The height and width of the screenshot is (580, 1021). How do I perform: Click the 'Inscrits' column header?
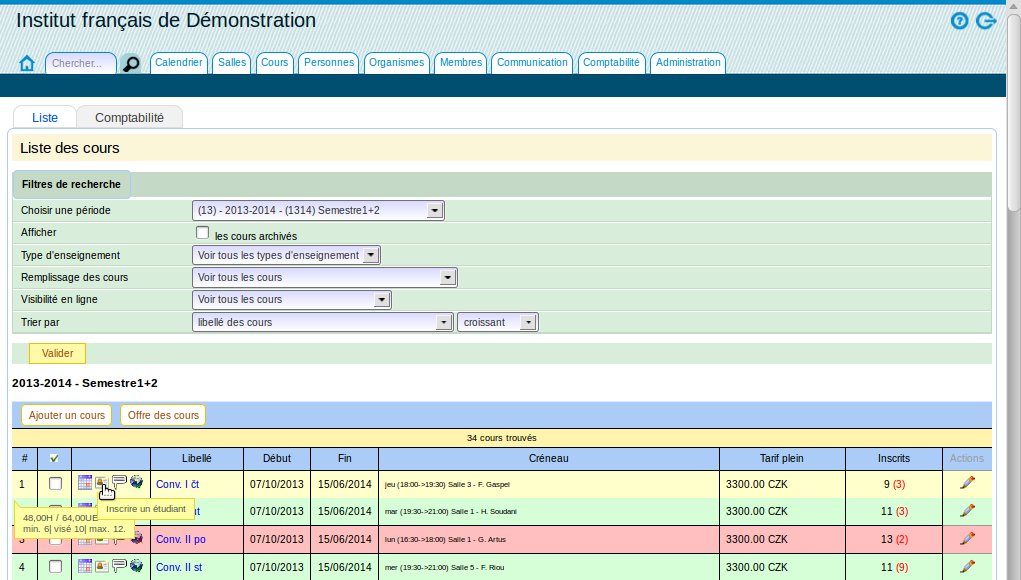coord(893,458)
